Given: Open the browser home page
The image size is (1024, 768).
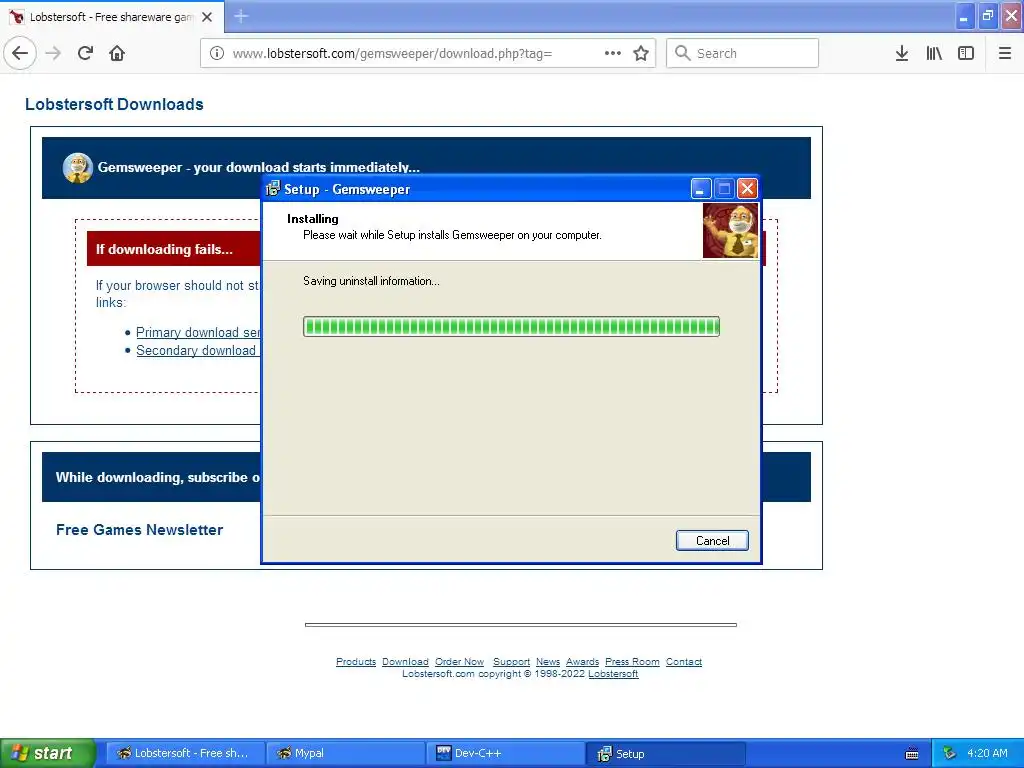Looking at the screenshot, I should [x=117, y=53].
